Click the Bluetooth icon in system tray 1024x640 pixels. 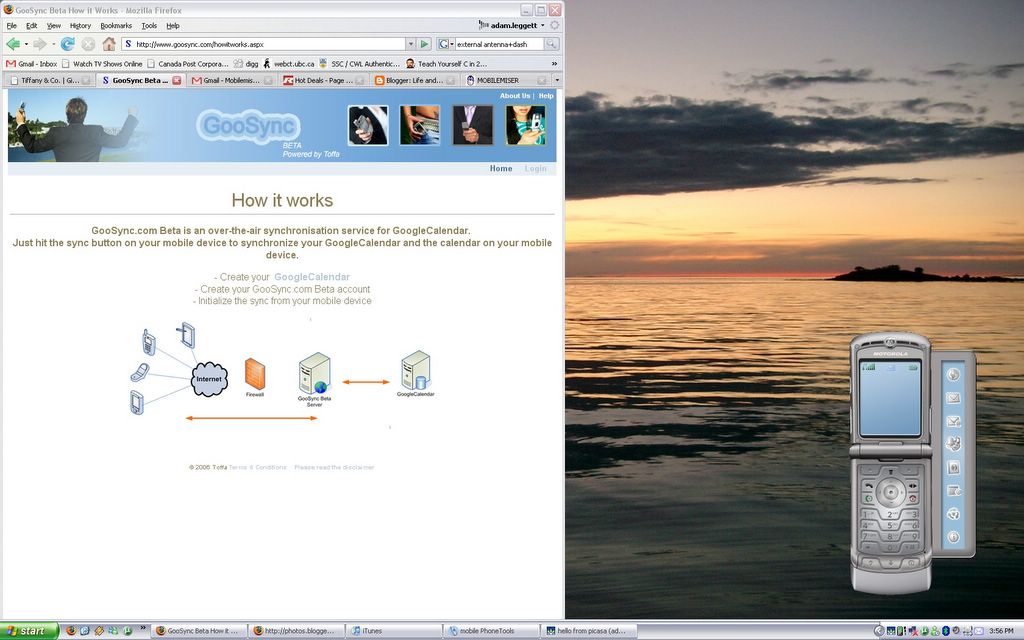pos(945,631)
